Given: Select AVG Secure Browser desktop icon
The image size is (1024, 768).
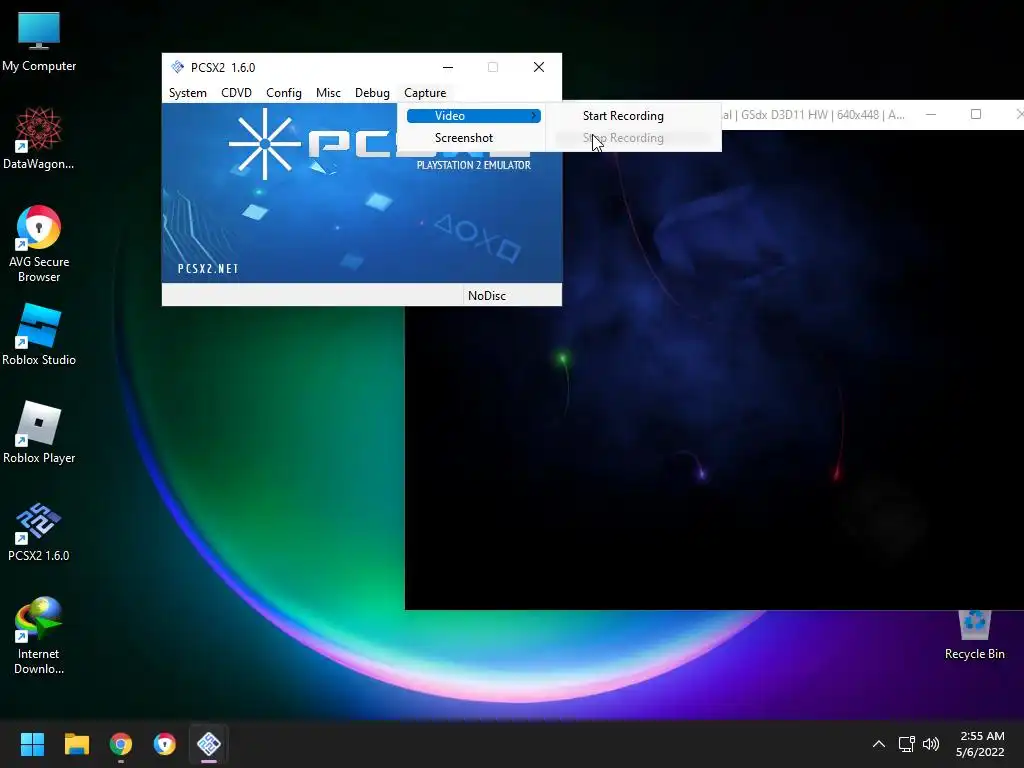Looking at the screenshot, I should tap(39, 244).
